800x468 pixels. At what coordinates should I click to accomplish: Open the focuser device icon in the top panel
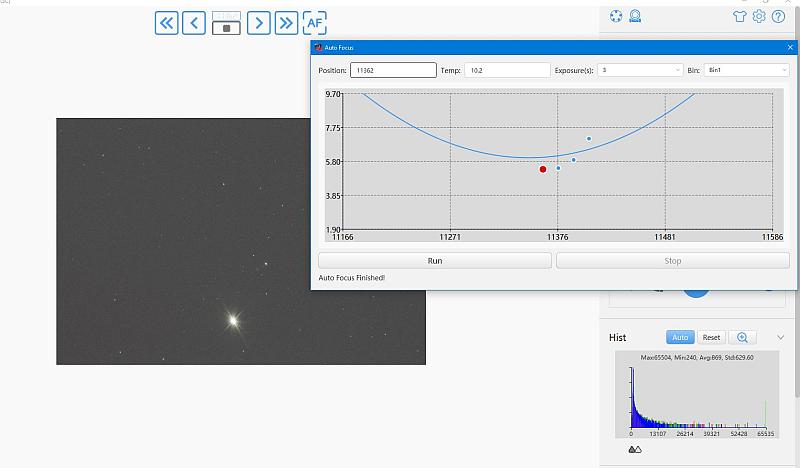pos(635,16)
